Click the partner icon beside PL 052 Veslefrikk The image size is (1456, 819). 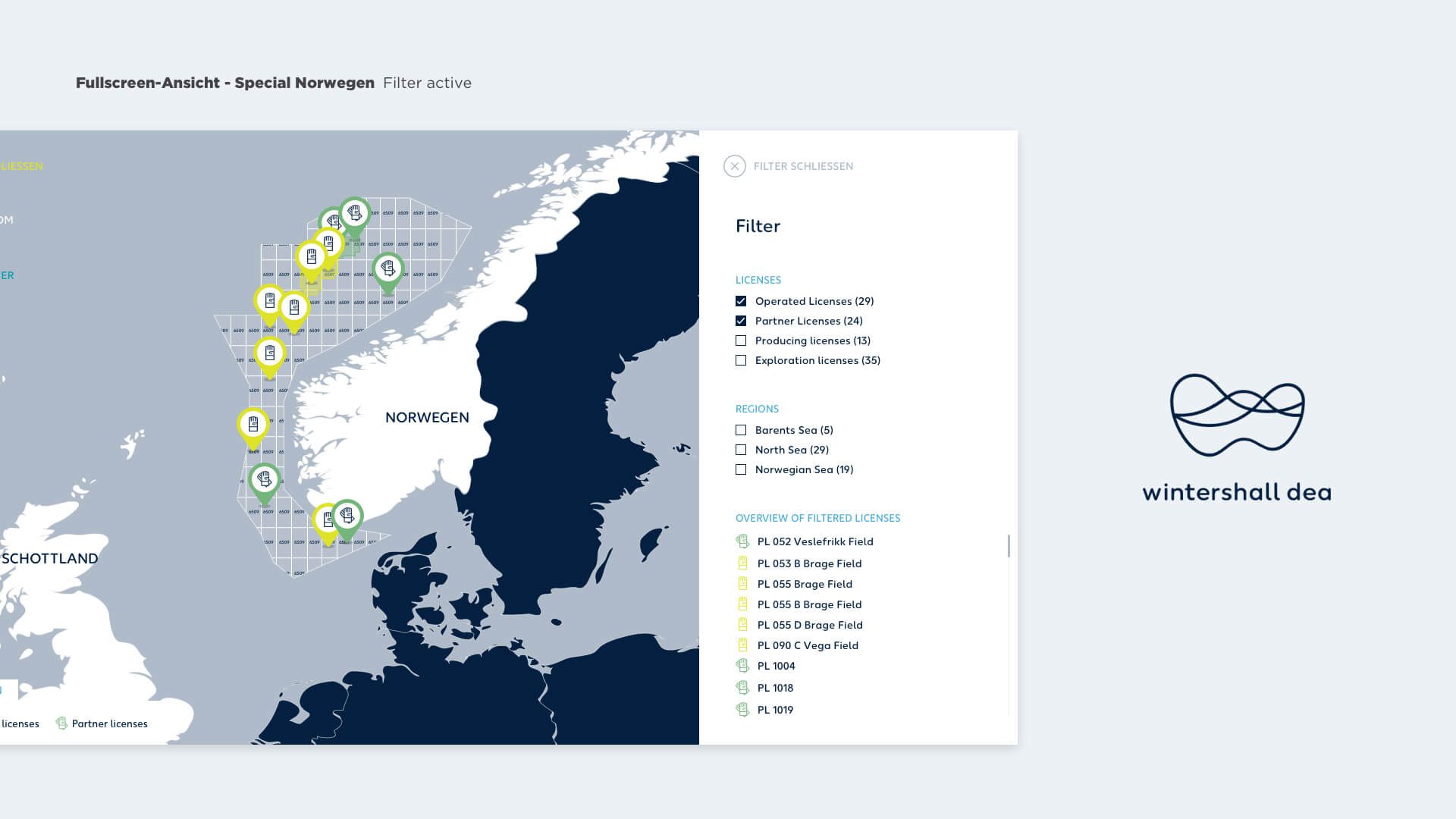[x=742, y=541]
